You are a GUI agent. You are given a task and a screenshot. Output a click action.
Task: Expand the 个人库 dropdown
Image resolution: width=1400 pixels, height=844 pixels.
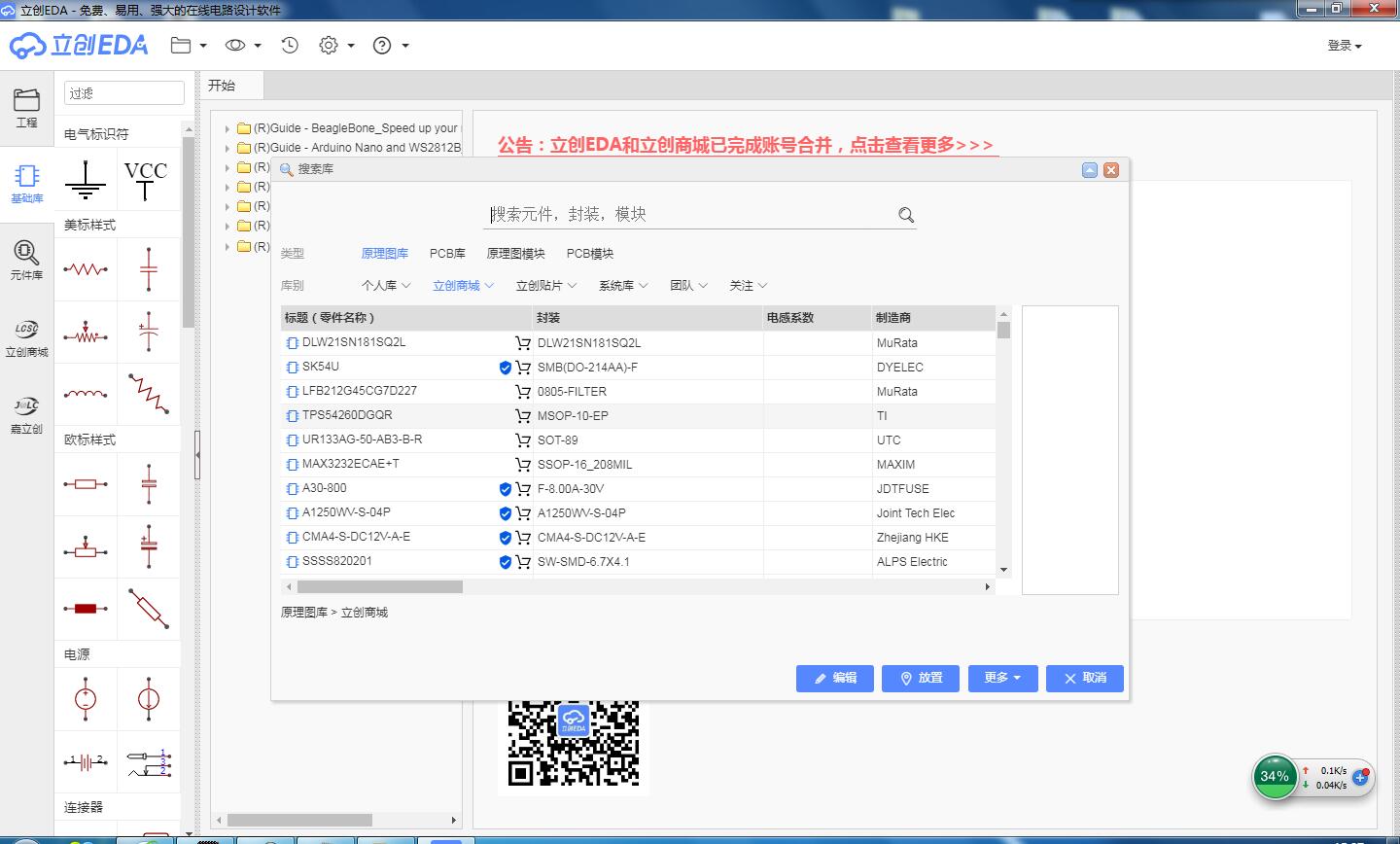[x=387, y=286]
